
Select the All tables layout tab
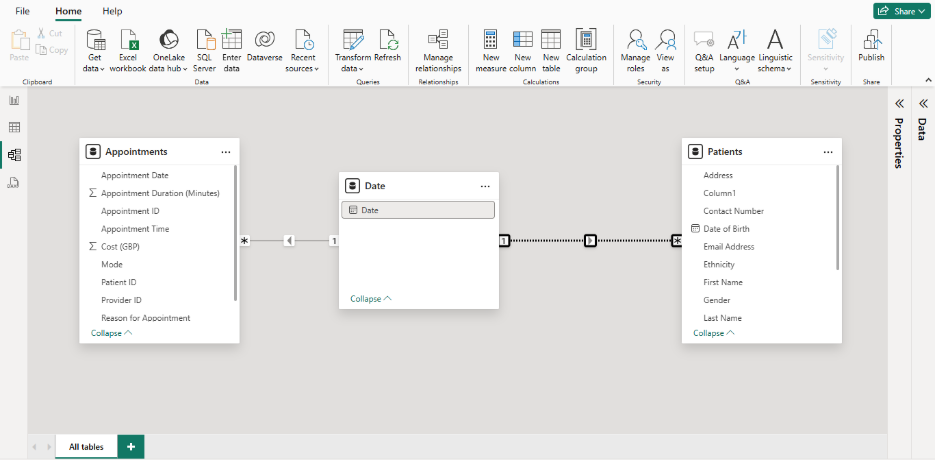[x=86, y=447]
